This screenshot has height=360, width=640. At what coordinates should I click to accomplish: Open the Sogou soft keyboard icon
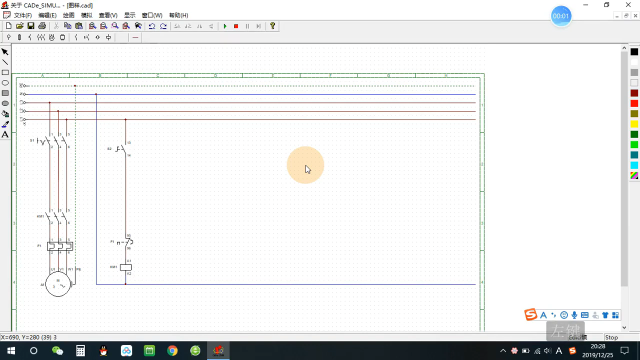584,315
